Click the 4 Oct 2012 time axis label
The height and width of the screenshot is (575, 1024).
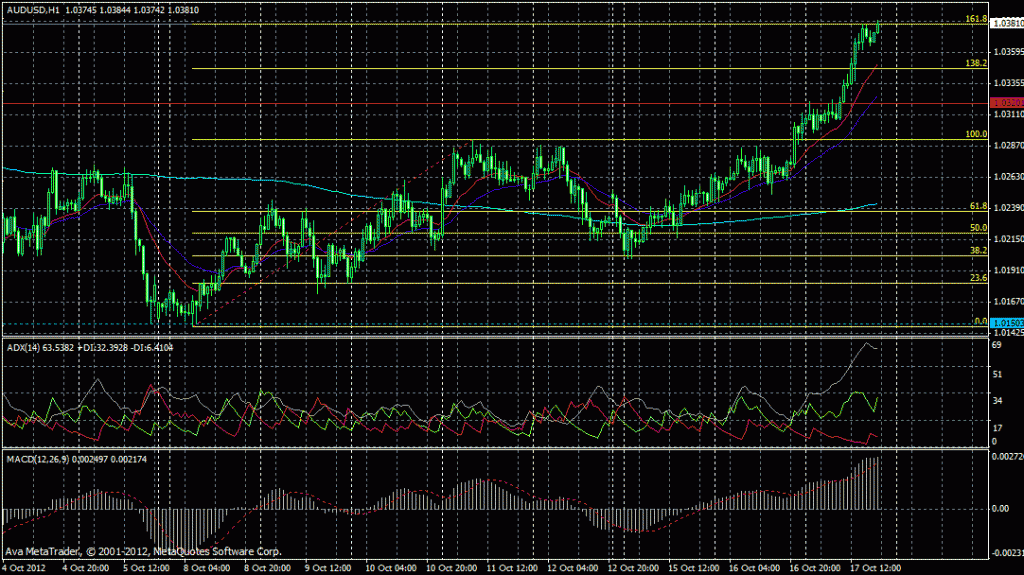click(25, 565)
